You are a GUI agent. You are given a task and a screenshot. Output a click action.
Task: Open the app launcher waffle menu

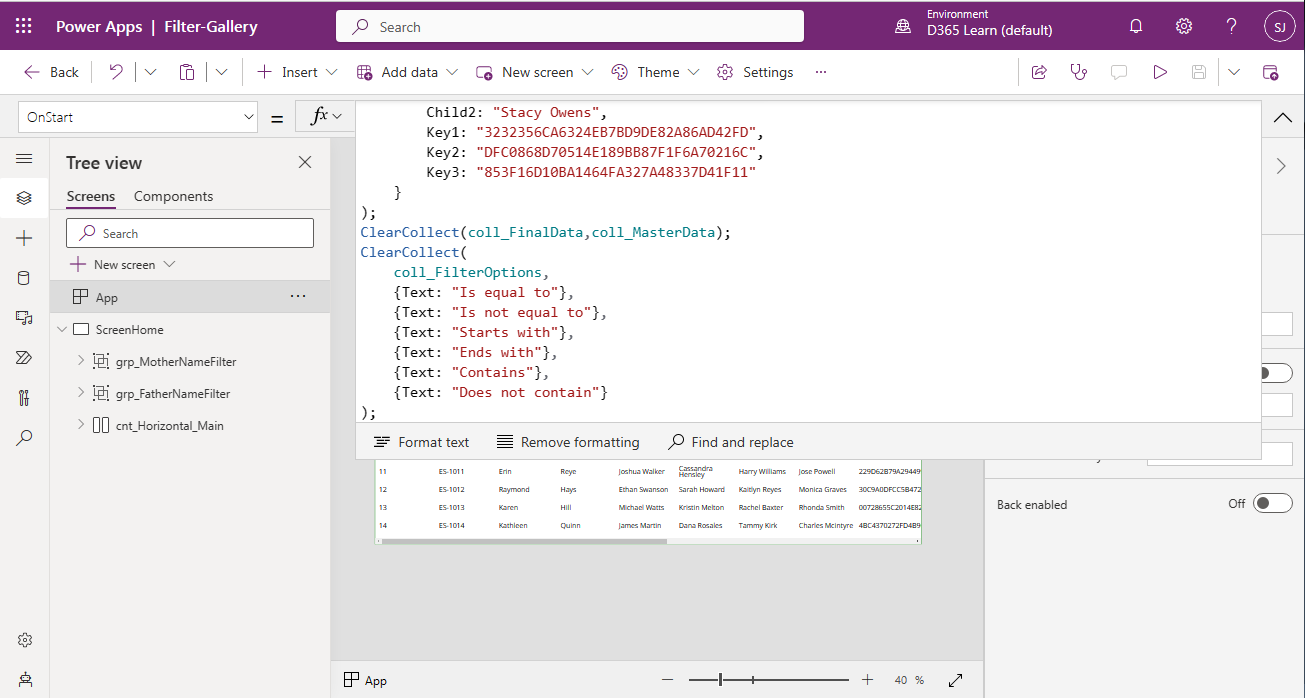point(24,26)
